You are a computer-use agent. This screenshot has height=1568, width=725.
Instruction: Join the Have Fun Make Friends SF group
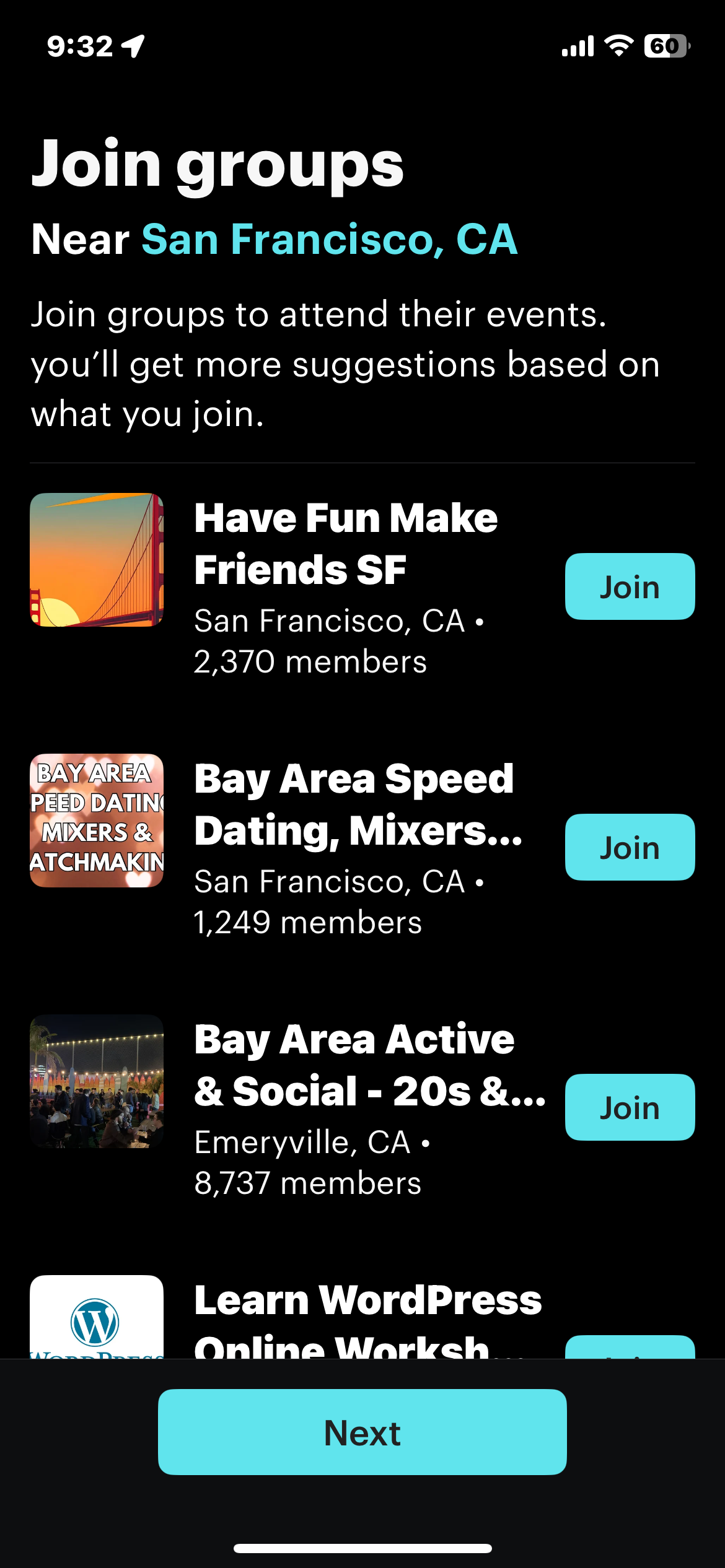click(630, 586)
